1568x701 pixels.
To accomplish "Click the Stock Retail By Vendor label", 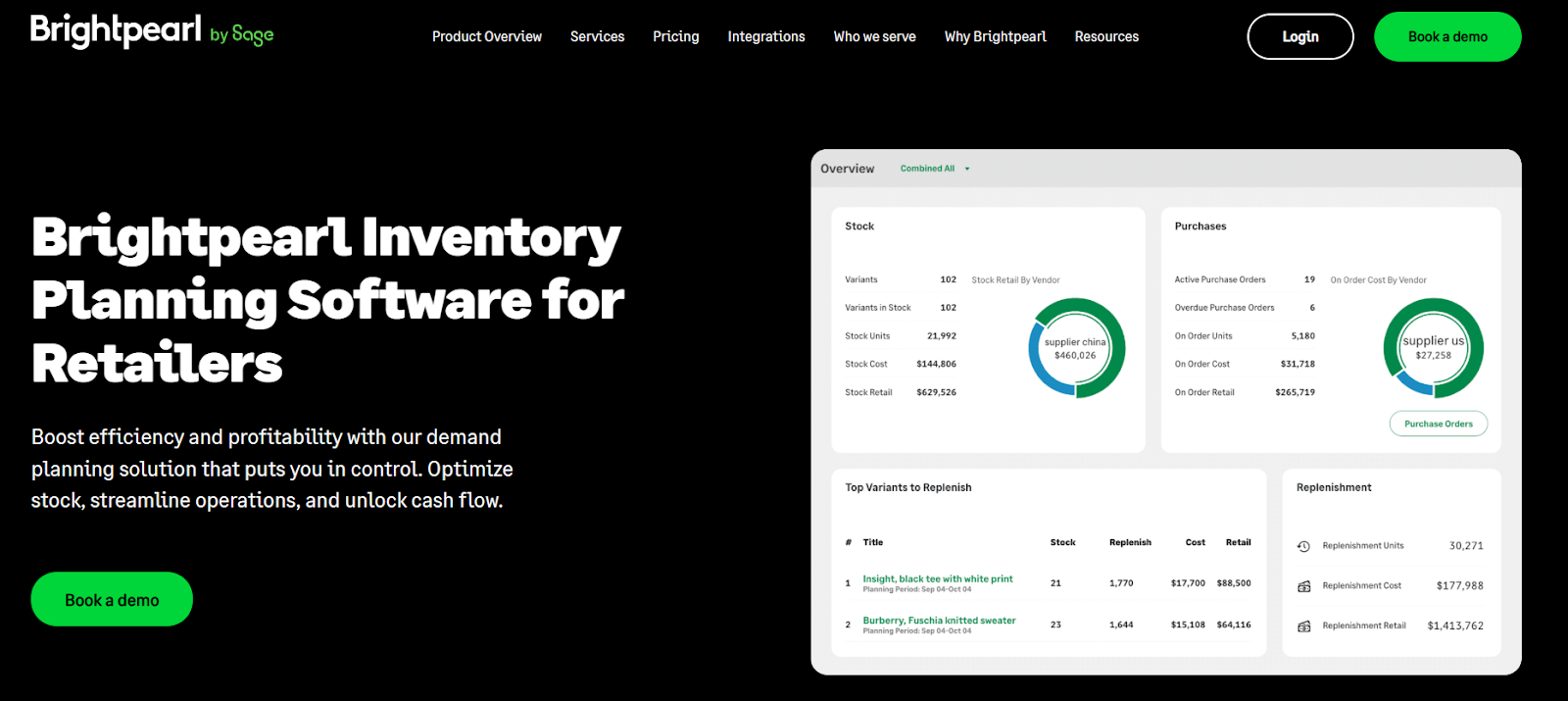I will coord(1015,280).
